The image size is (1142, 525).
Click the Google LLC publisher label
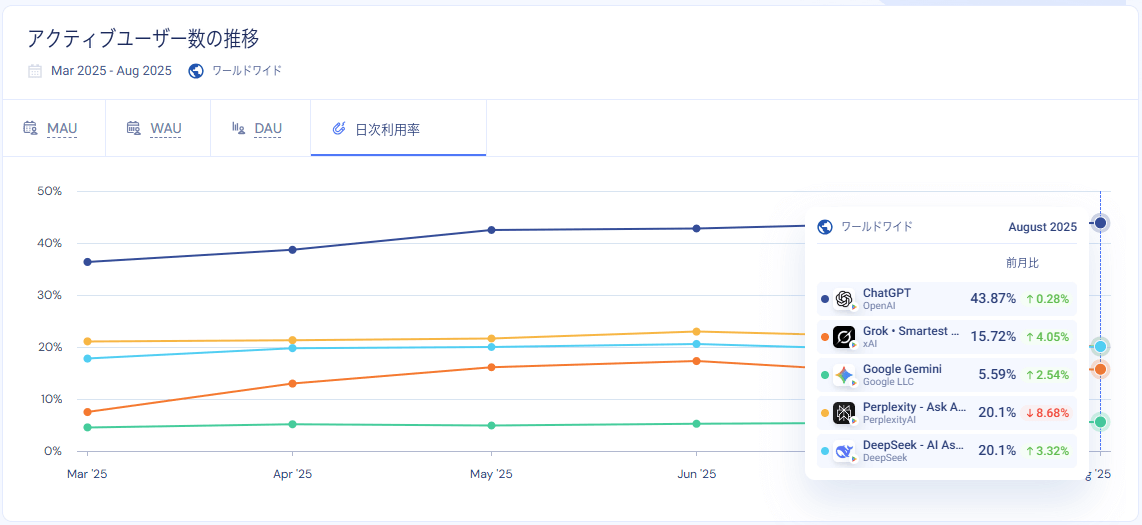click(x=888, y=382)
